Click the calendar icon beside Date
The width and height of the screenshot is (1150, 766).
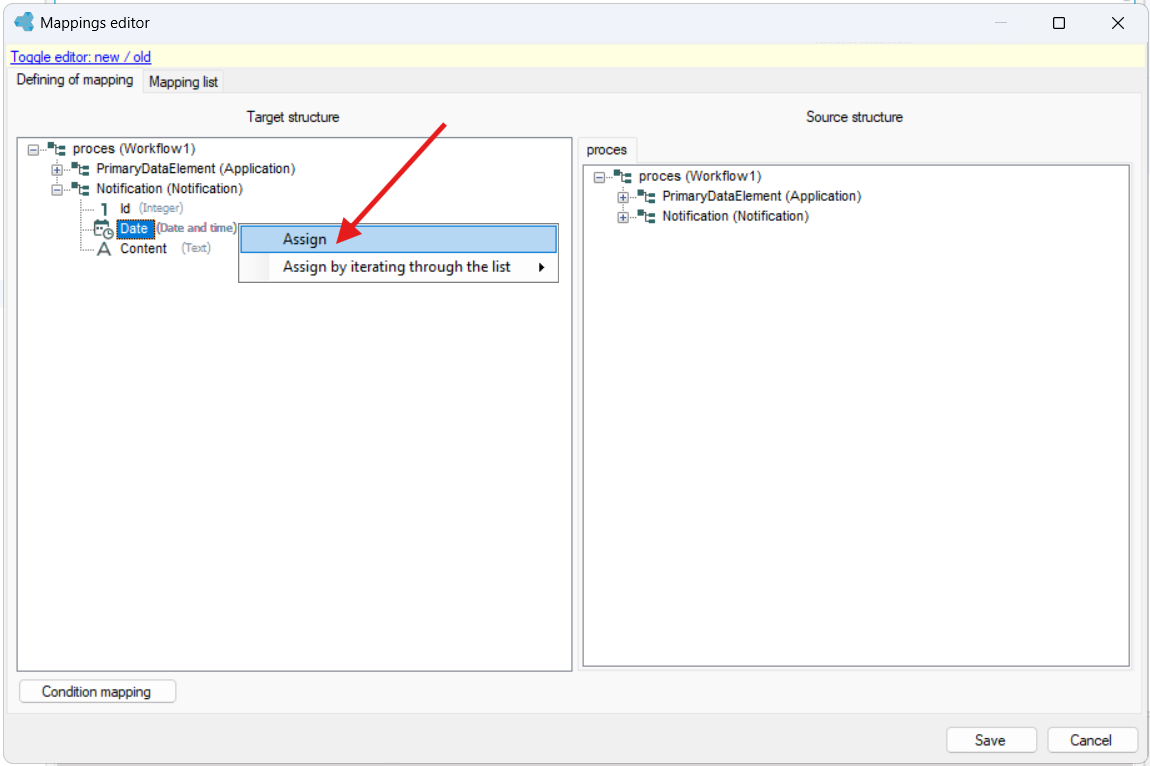click(103, 229)
